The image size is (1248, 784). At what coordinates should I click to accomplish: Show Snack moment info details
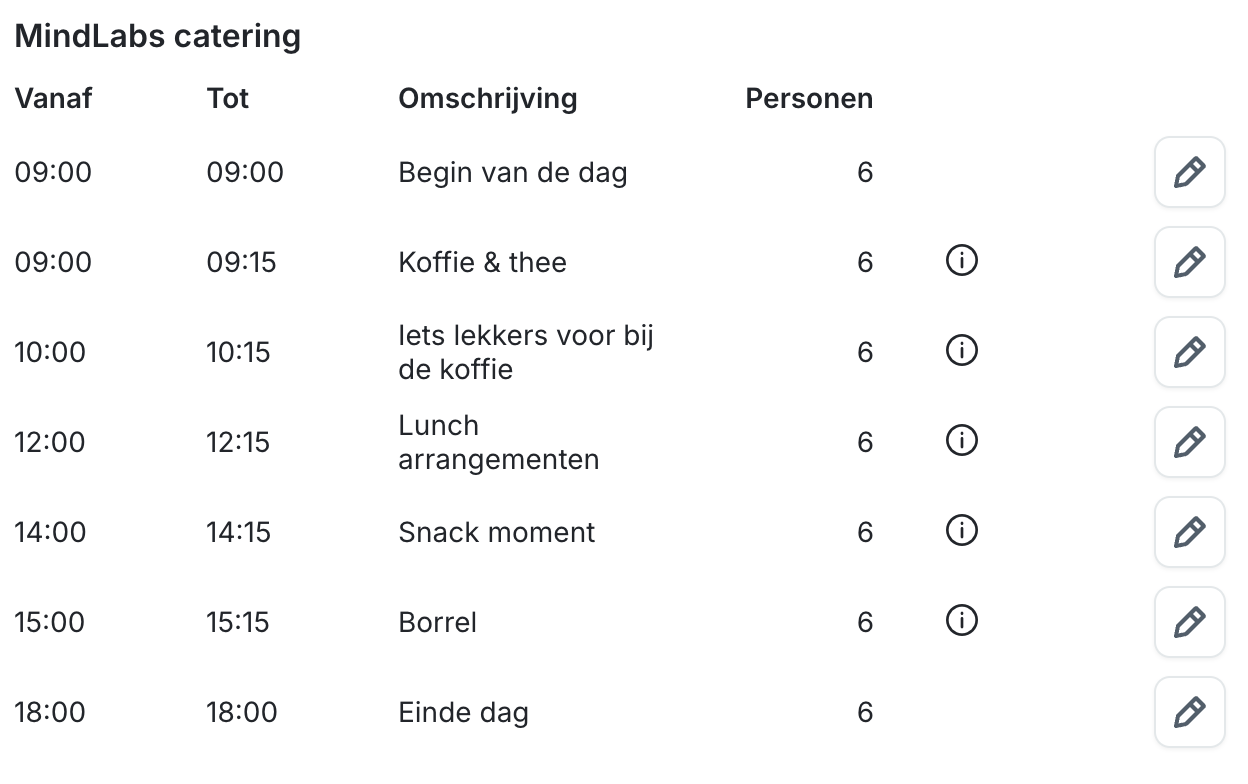tap(961, 531)
